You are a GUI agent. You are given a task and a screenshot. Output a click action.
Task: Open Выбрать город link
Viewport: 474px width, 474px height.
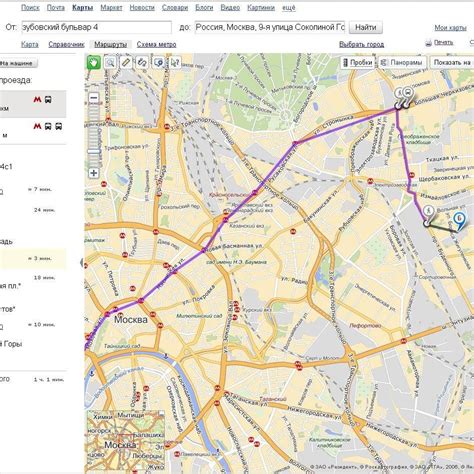click(362, 44)
